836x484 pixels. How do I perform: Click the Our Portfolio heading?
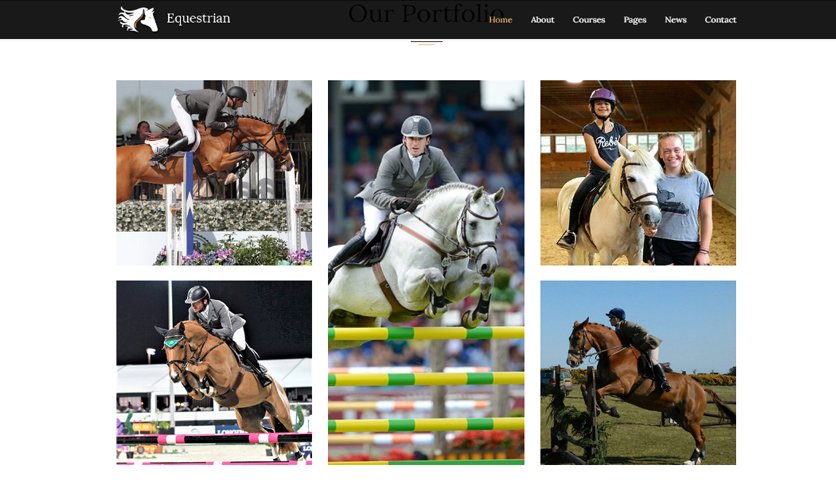coord(425,13)
